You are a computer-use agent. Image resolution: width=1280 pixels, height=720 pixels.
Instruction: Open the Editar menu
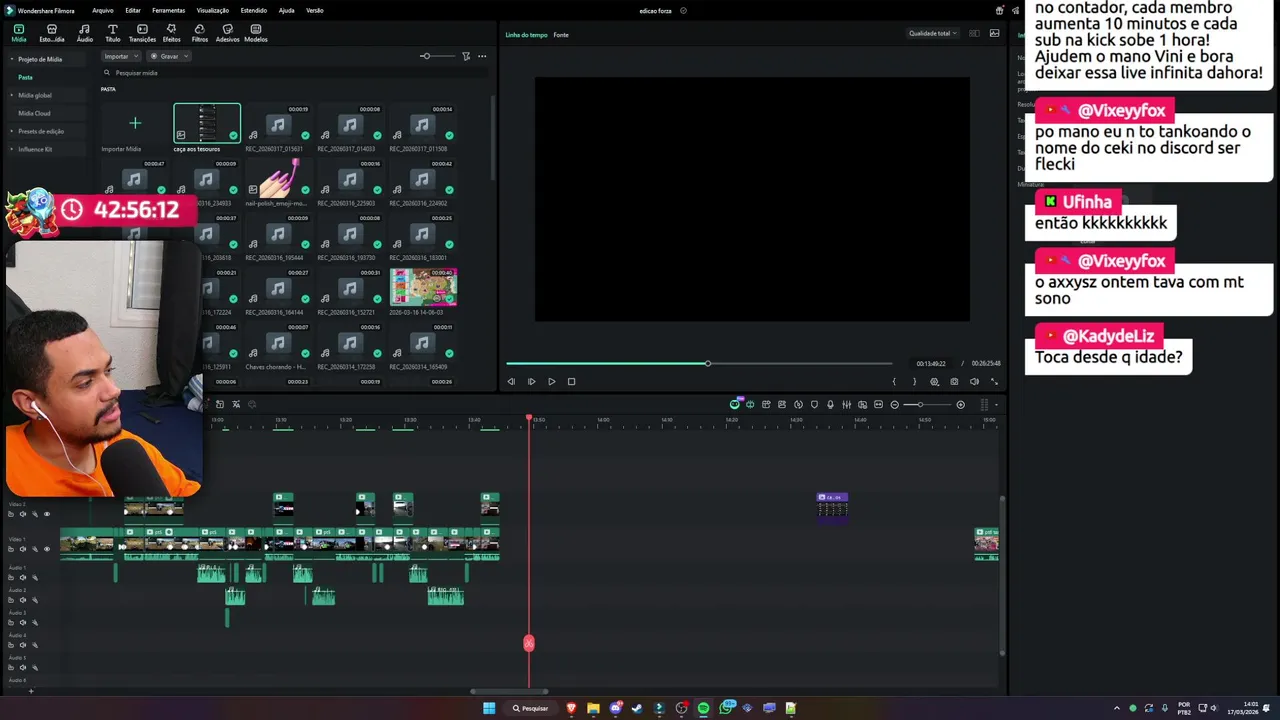pyautogui.click(x=133, y=10)
